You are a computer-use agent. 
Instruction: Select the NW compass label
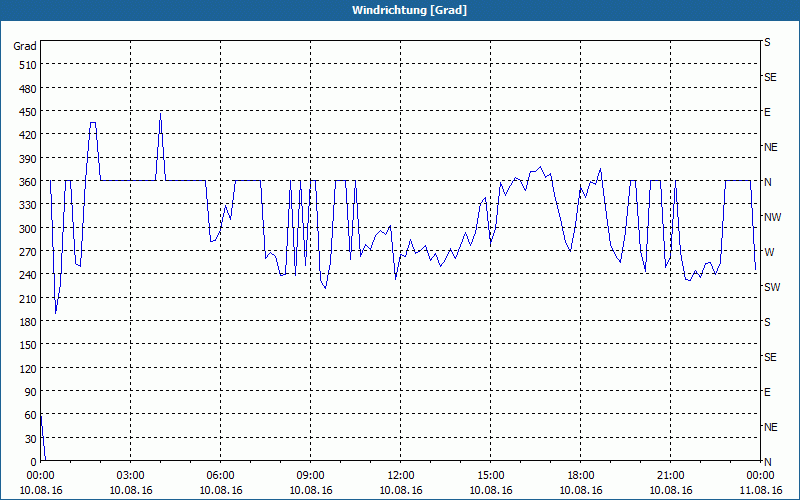tap(772, 217)
